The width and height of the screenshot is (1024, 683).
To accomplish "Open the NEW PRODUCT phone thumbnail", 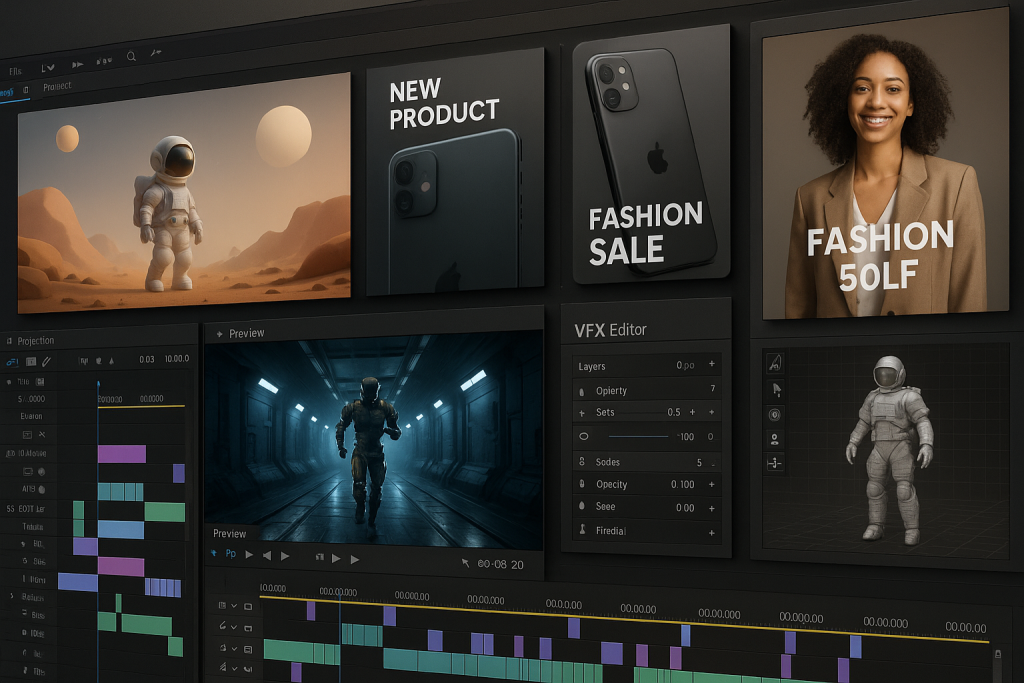I will pyautogui.click(x=455, y=172).
